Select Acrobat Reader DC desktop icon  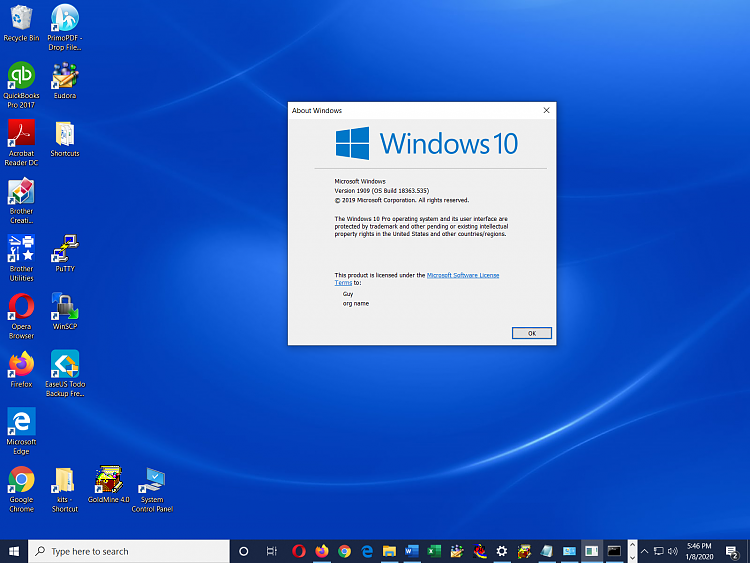[x=21, y=143]
